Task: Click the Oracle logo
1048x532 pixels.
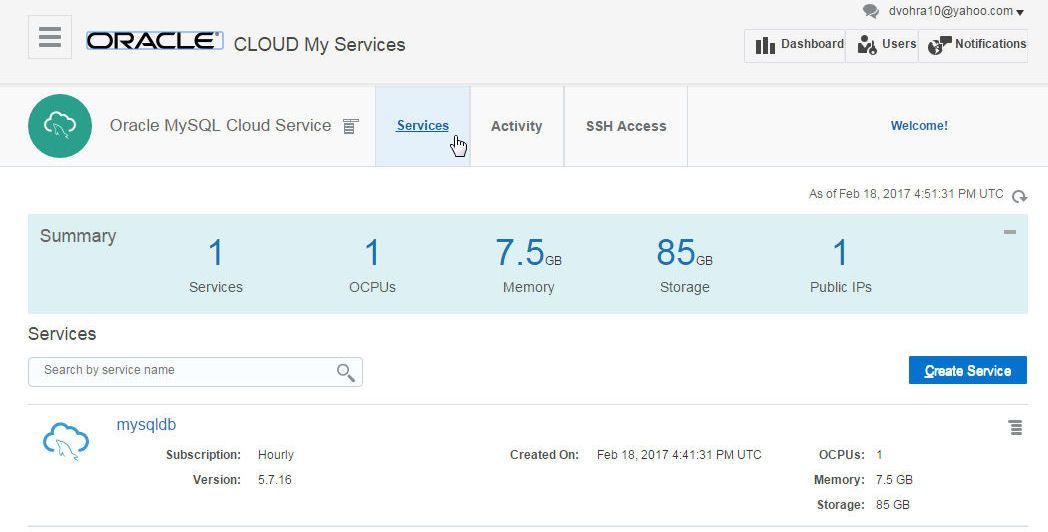Action: (x=154, y=41)
